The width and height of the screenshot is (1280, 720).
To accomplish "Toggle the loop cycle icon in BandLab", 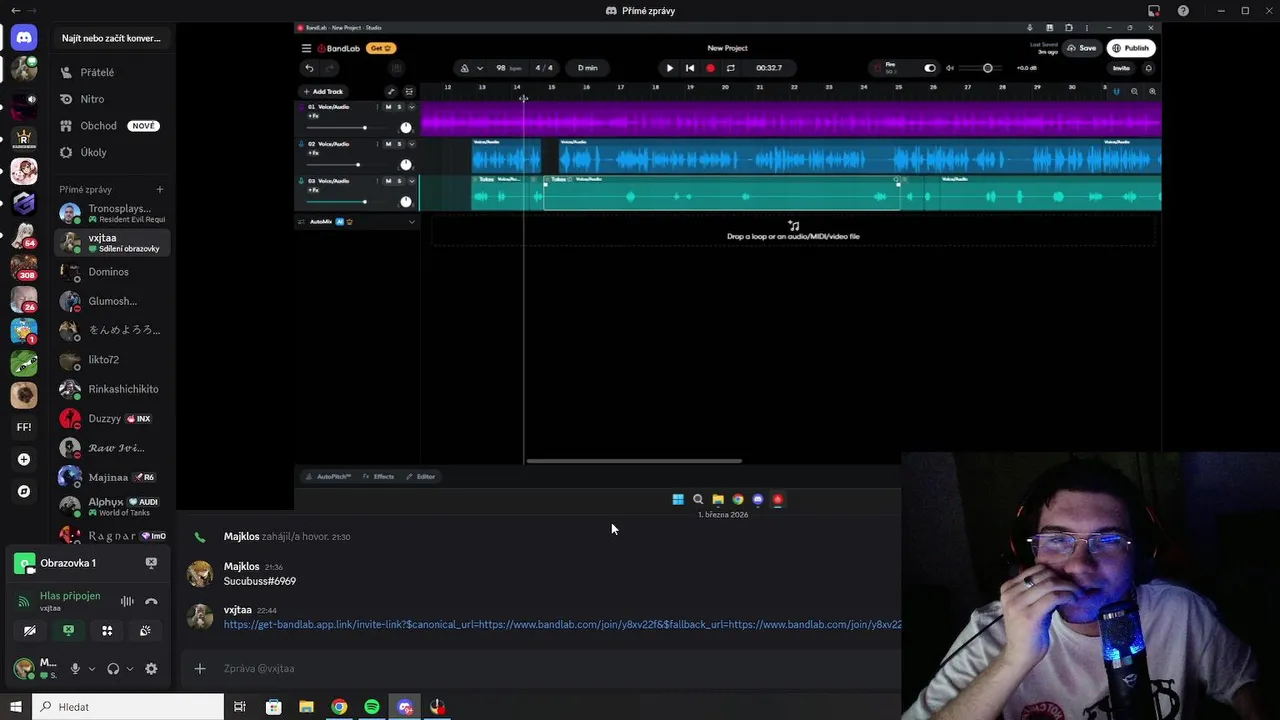I will (730, 68).
